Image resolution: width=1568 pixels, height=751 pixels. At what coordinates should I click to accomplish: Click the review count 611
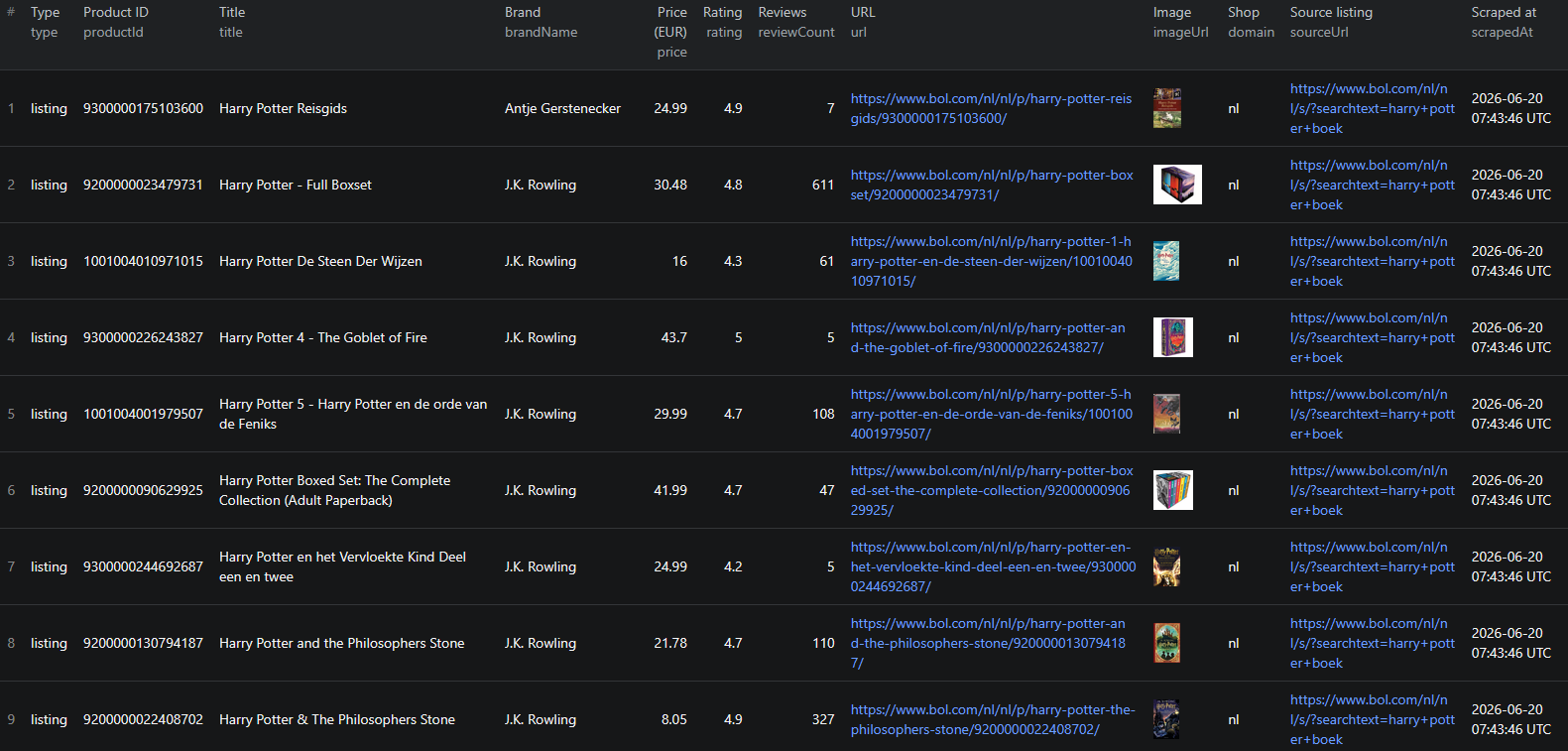point(823,185)
